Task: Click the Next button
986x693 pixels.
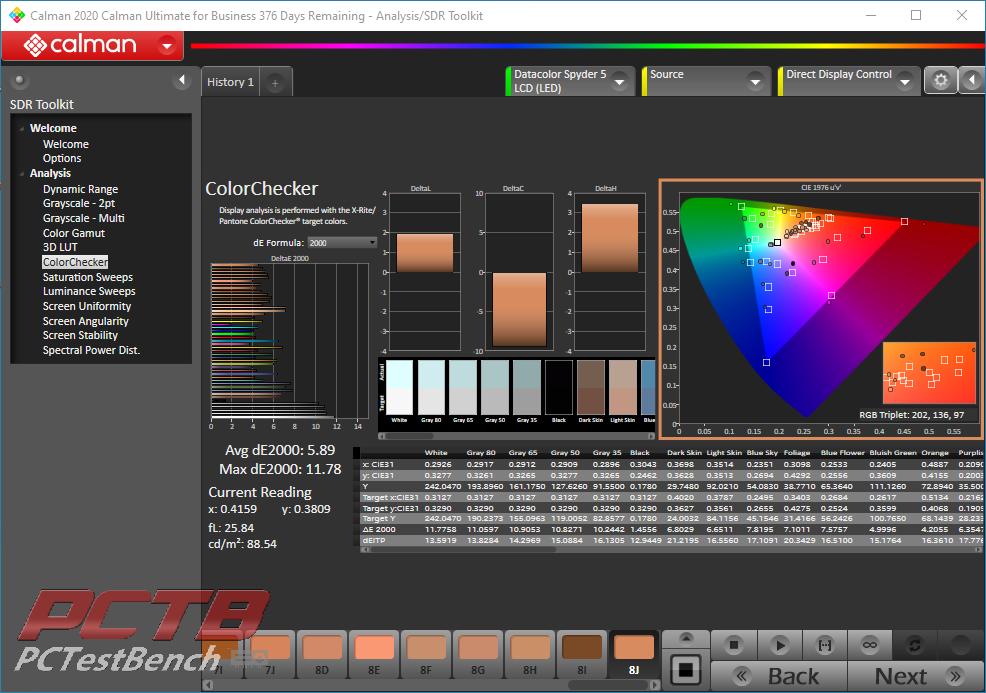Action: click(x=916, y=676)
